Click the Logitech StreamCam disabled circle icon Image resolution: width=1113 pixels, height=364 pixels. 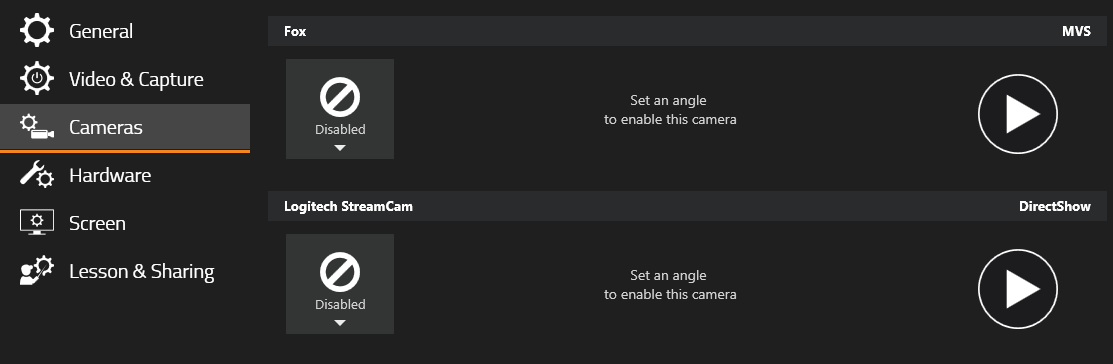coord(340,272)
